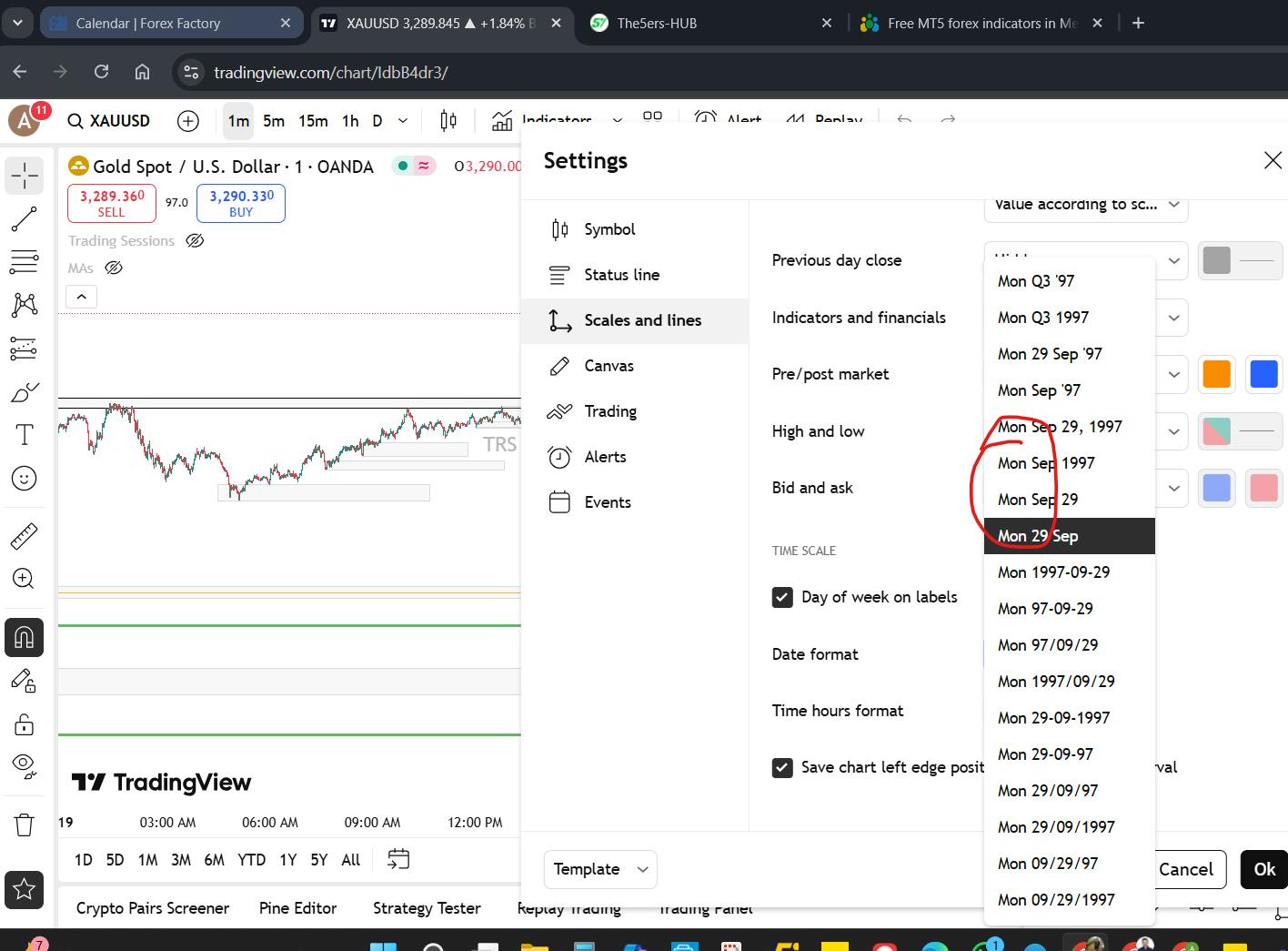Screen dimensions: 1288x951
Task: Collapse the indicator legend chevron
Action: pos(81,297)
